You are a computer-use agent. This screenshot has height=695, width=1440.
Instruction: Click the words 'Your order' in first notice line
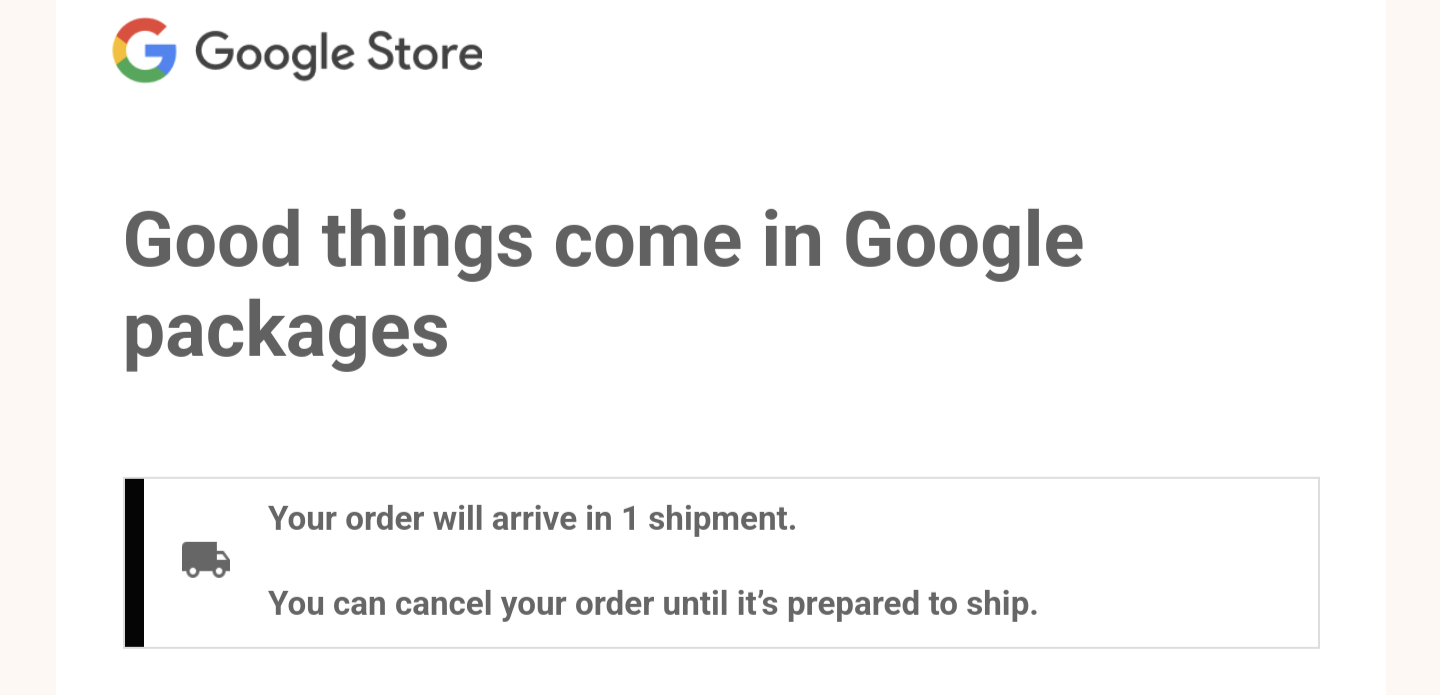tap(346, 519)
